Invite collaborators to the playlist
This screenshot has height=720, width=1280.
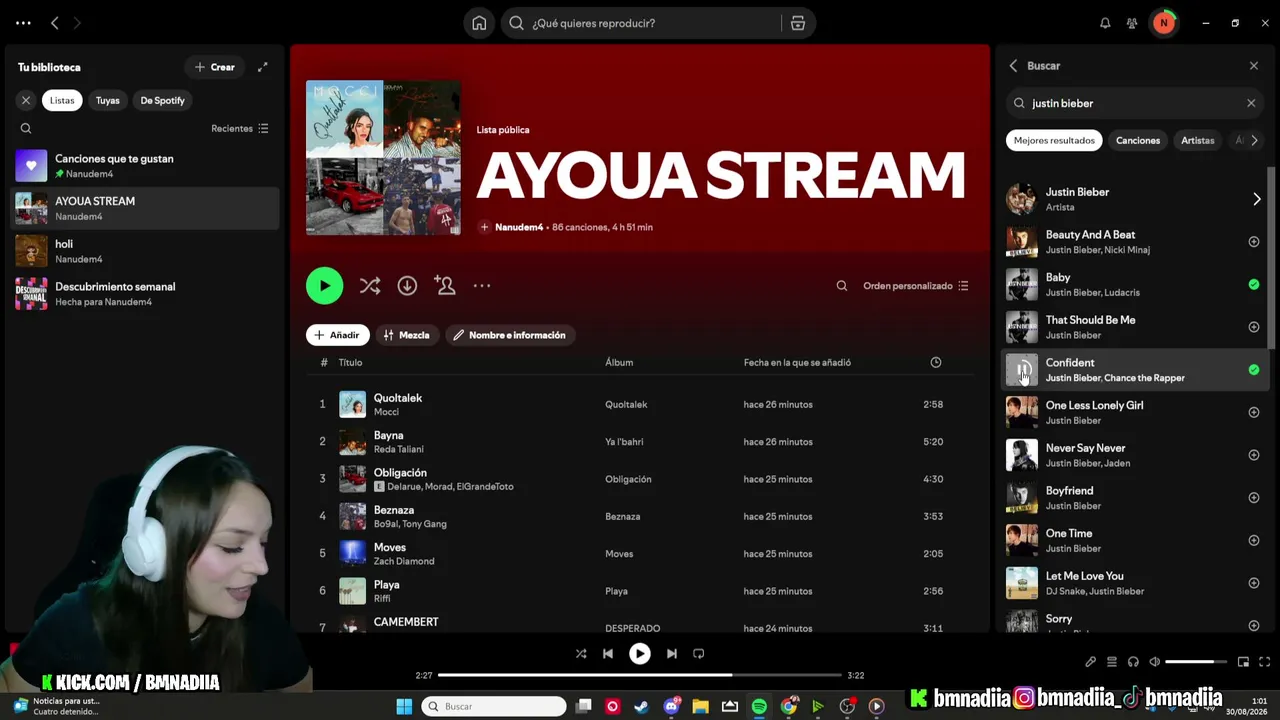445,286
